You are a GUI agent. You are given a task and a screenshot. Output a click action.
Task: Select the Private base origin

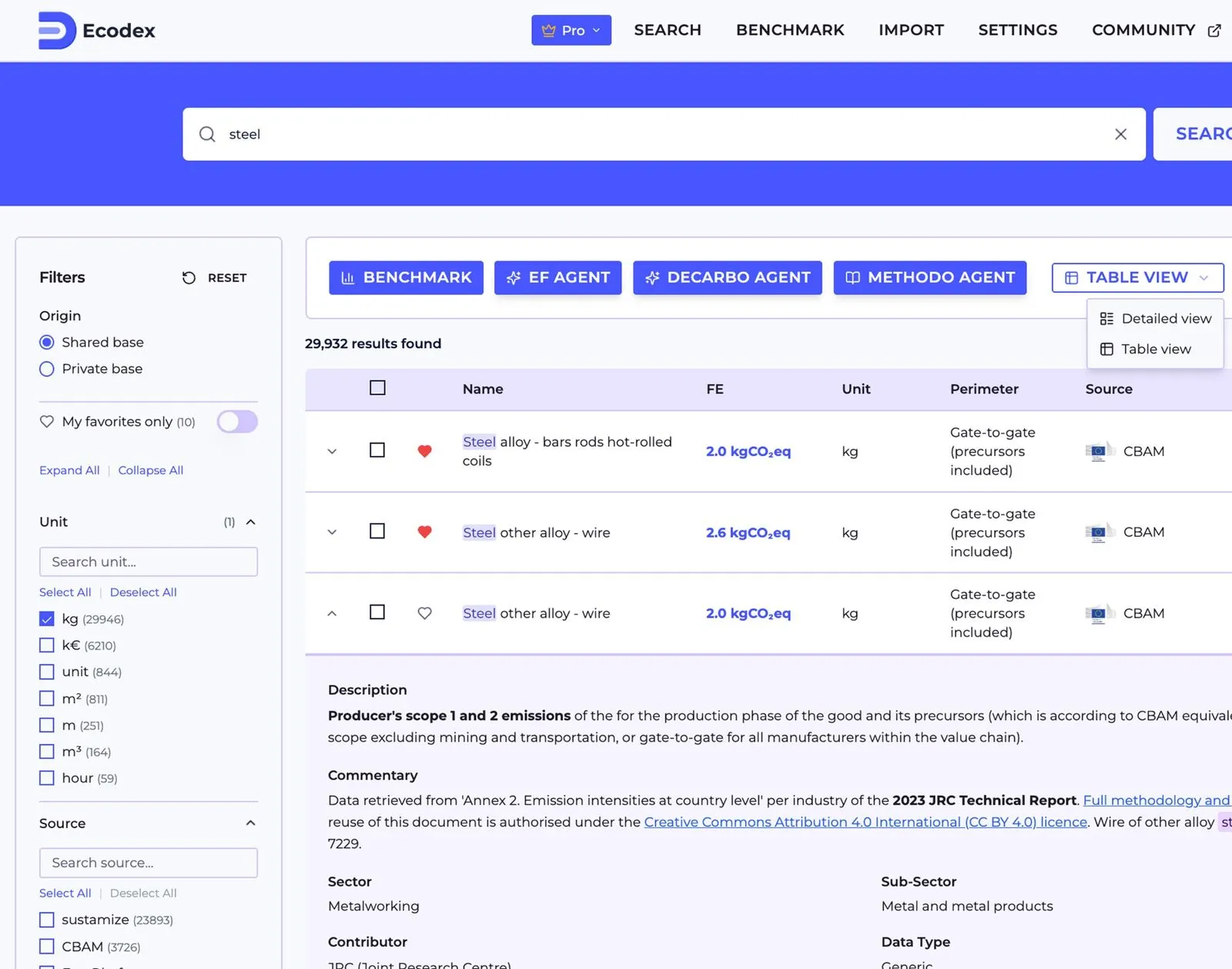[47, 369]
